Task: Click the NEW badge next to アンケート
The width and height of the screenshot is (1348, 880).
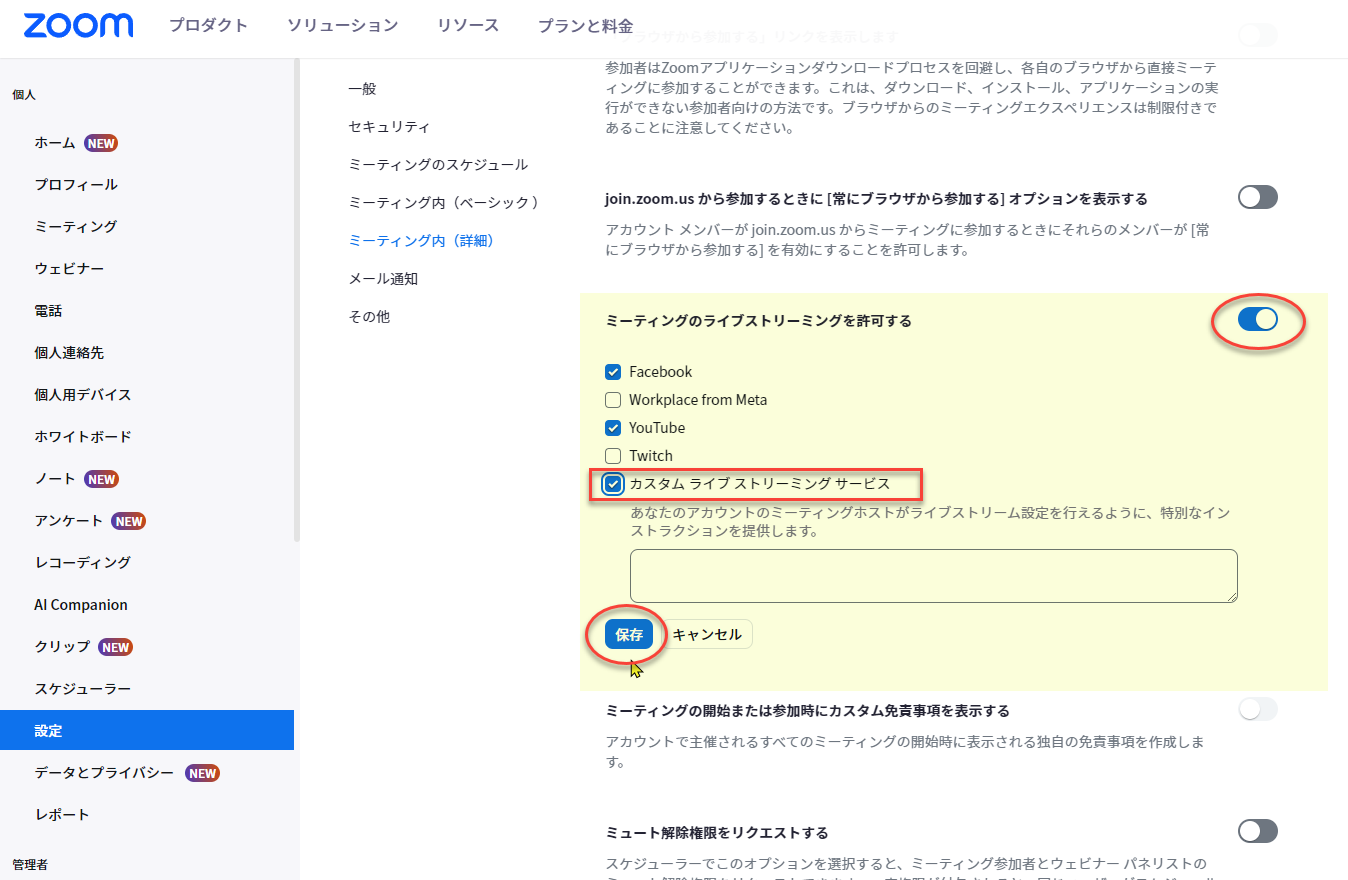Action: pyautogui.click(x=129, y=521)
